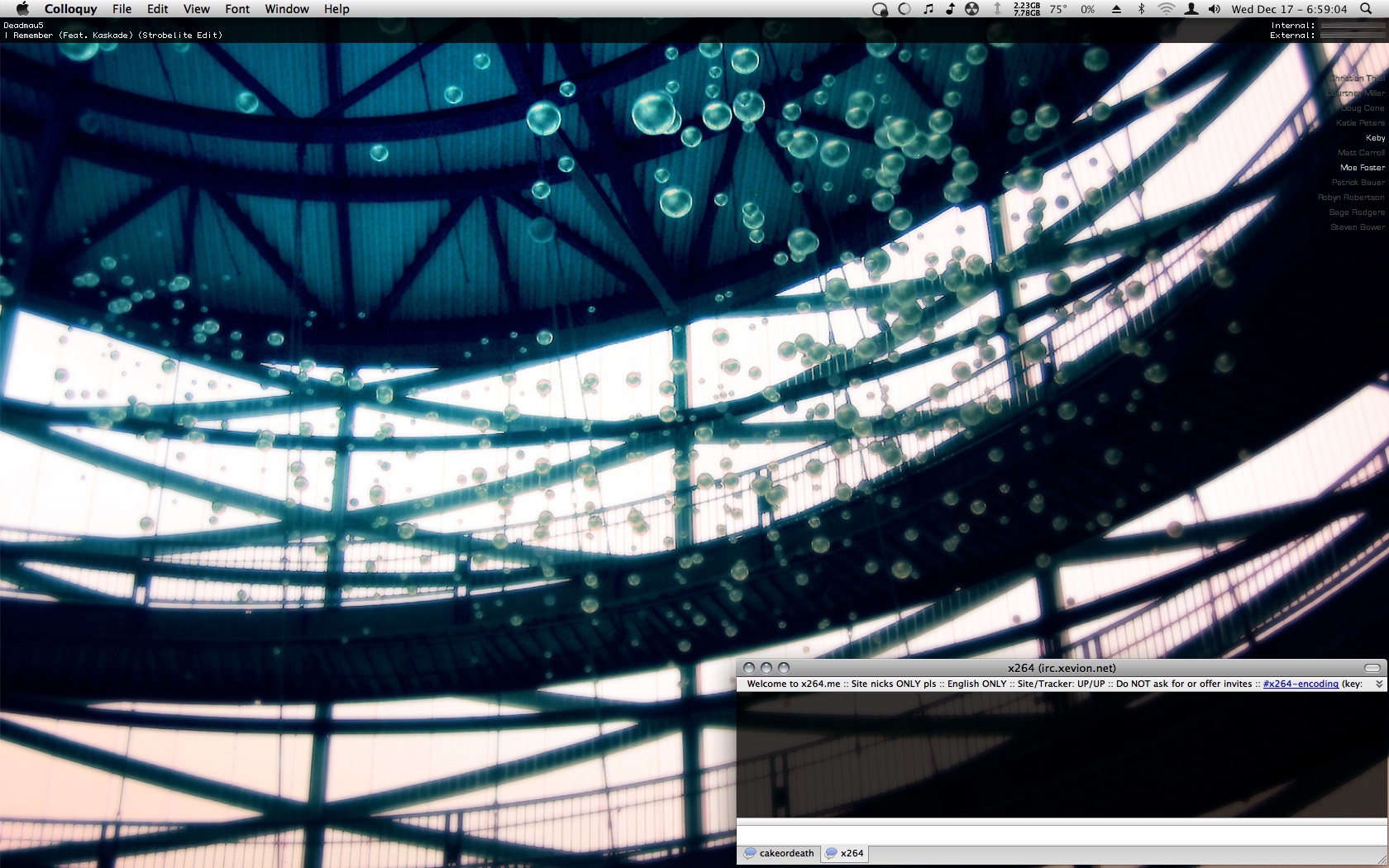This screenshot has height=868, width=1389.
Task: Open the Edit menu
Action: click(x=157, y=9)
